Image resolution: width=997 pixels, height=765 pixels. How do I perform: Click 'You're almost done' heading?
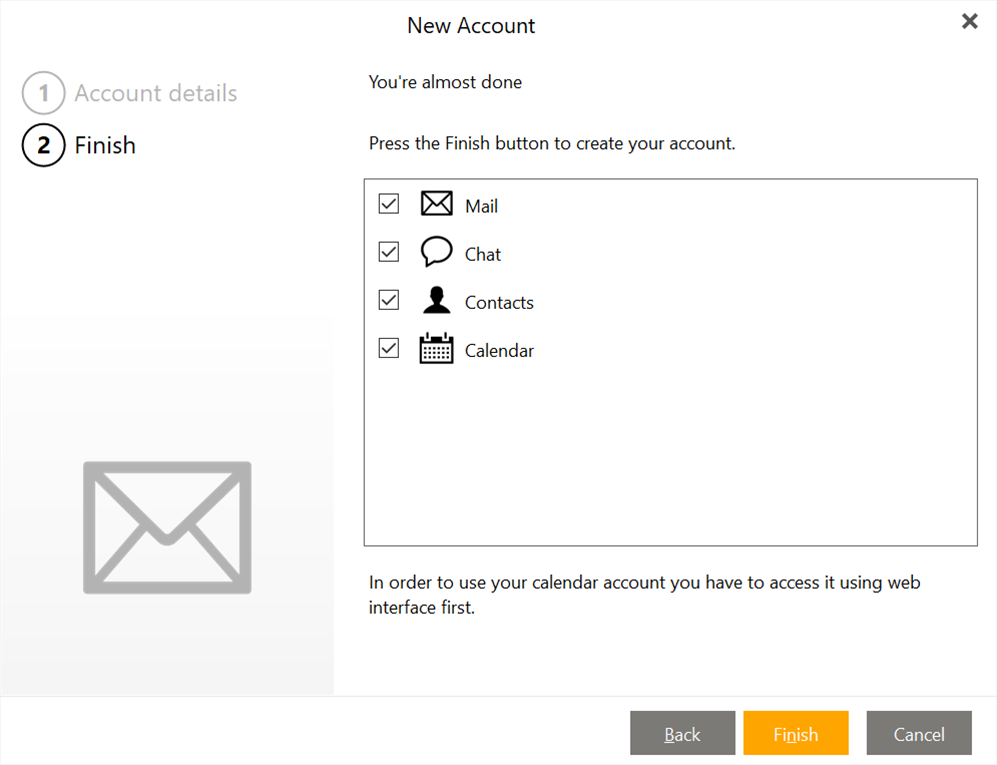445,82
